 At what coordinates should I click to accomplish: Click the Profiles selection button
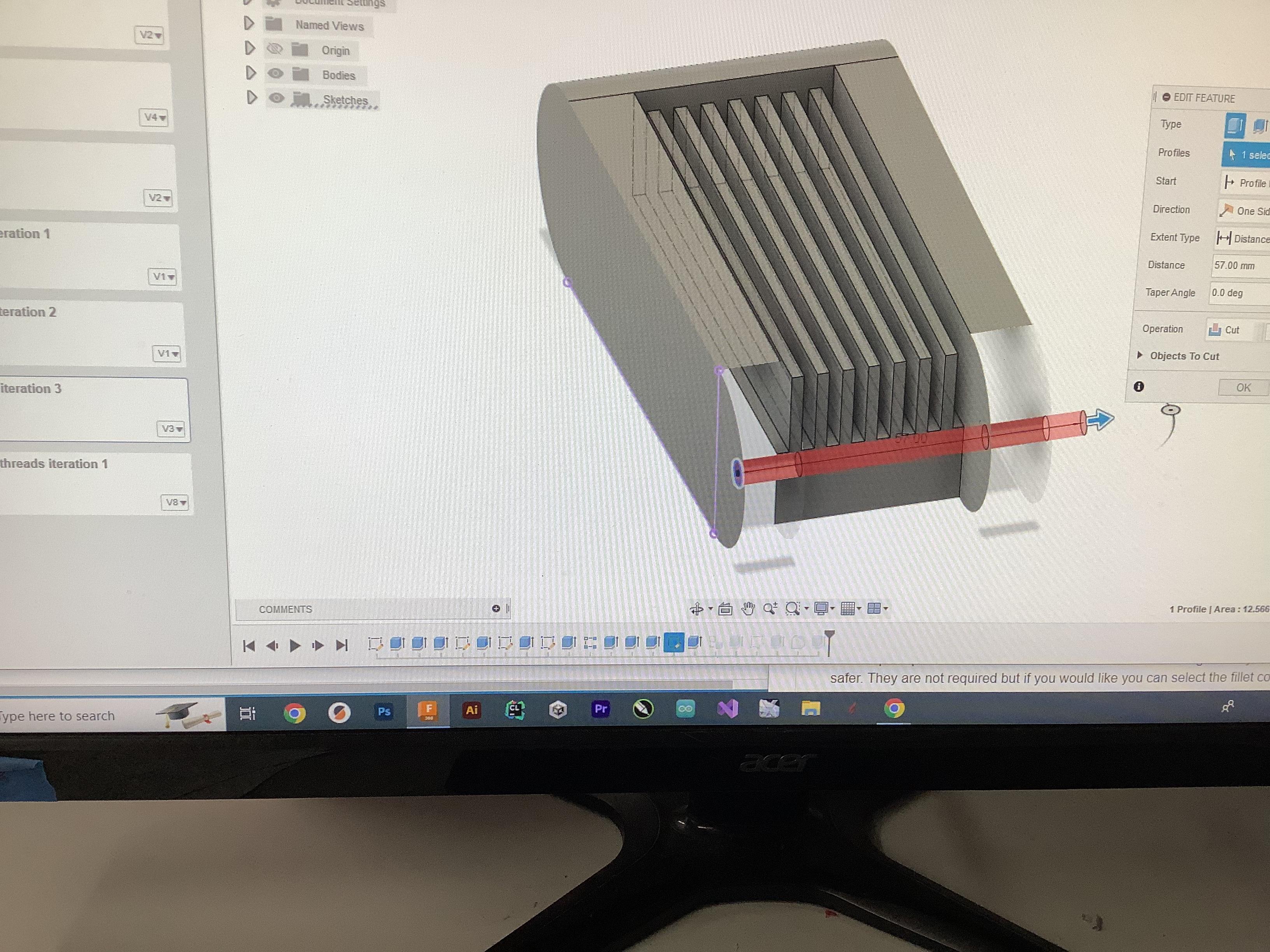[x=1247, y=154]
